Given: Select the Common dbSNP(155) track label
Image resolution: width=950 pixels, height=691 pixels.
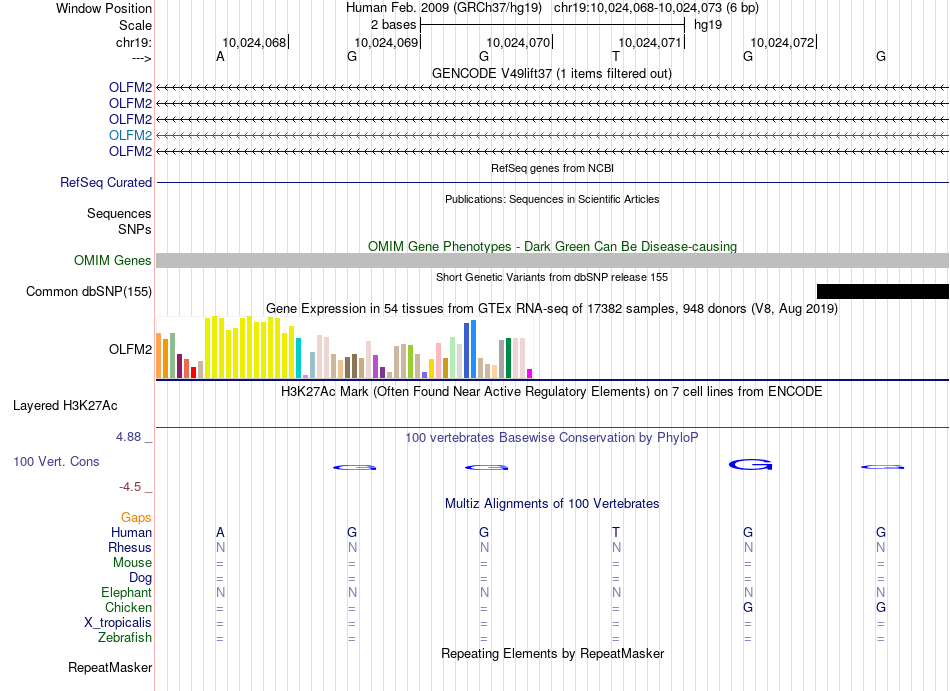Looking at the screenshot, I should click(x=89, y=291).
